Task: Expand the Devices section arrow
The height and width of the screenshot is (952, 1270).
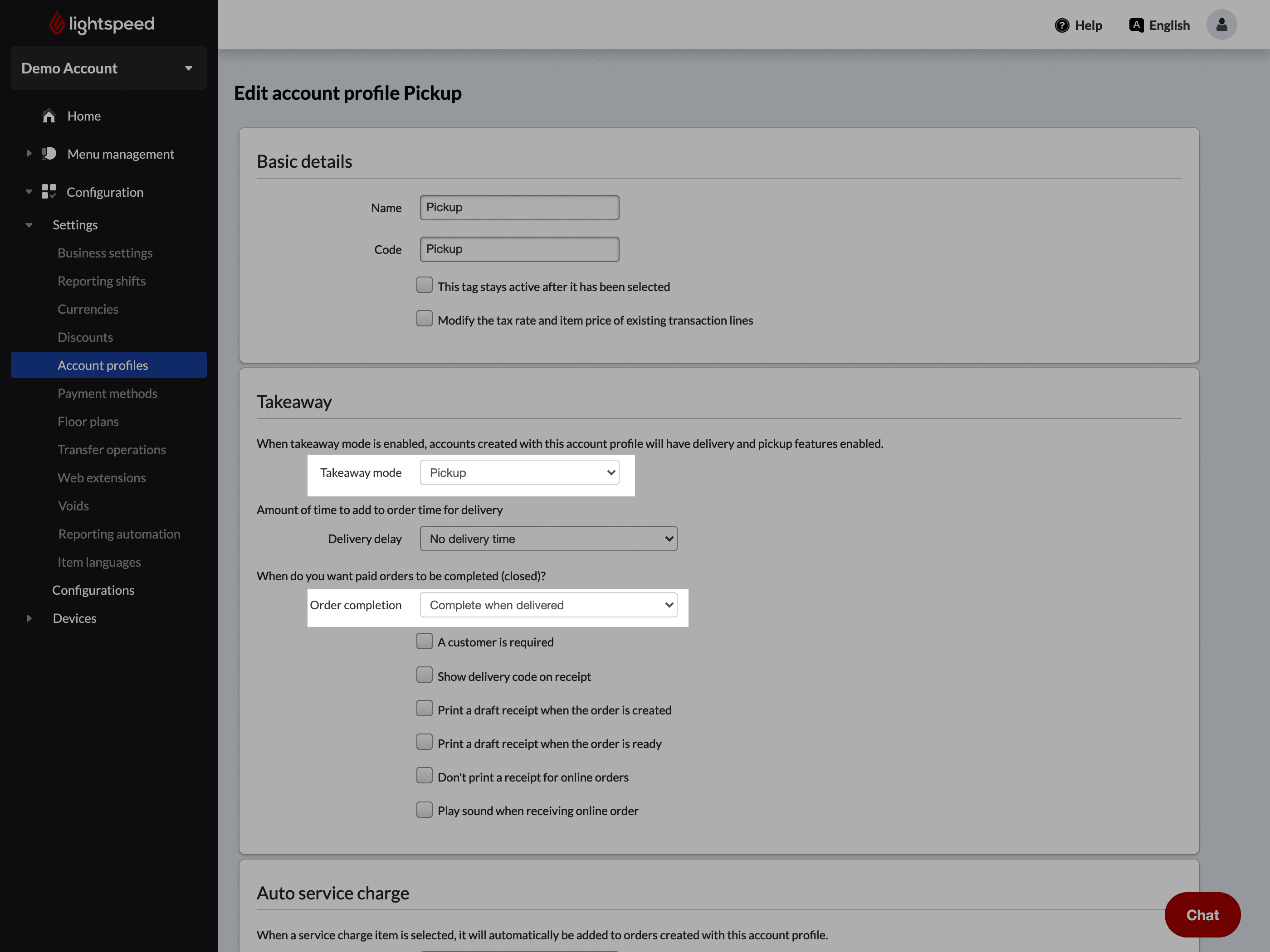Action: (29, 618)
